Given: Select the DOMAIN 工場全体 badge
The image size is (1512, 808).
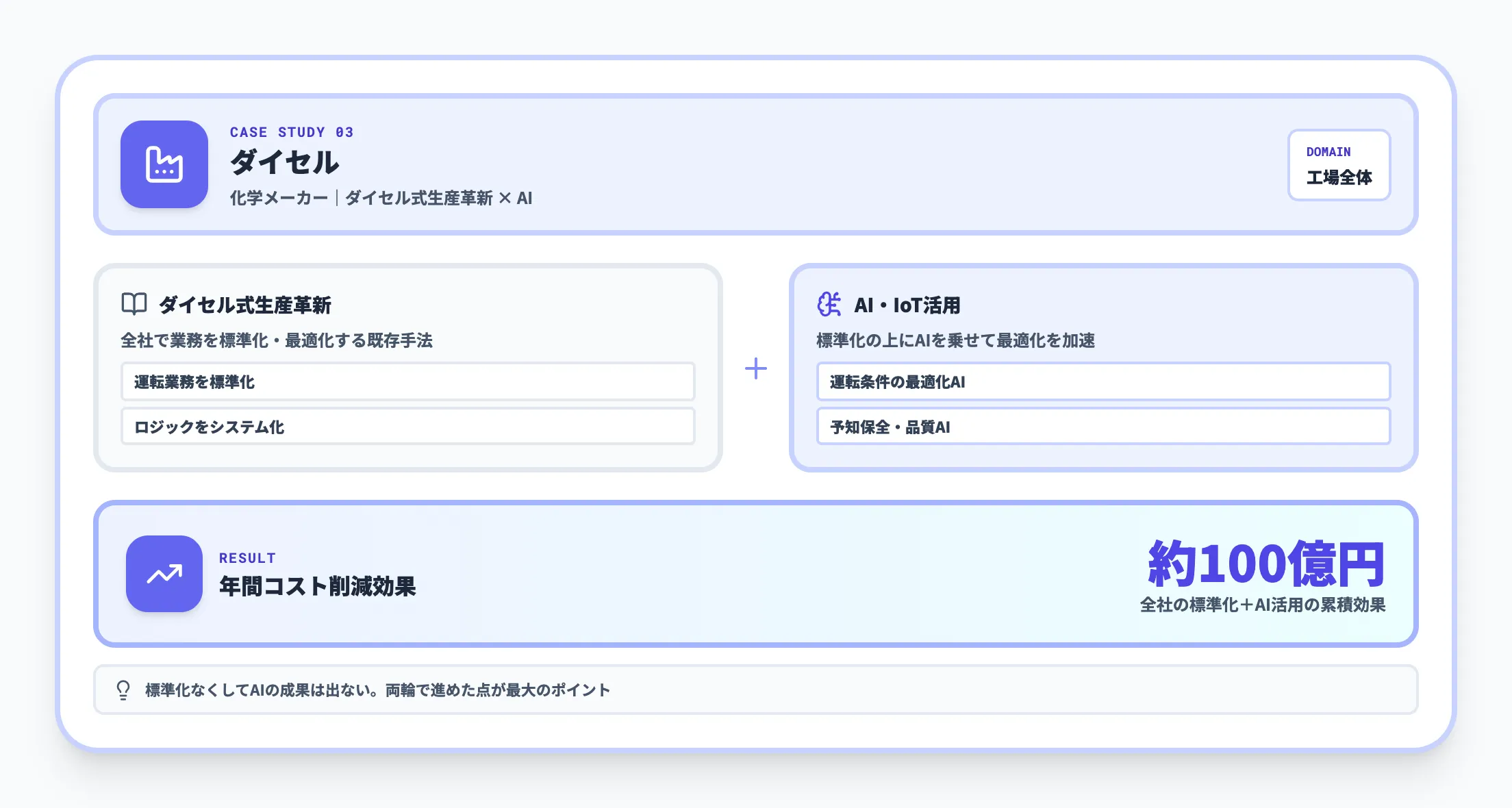Looking at the screenshot, I should click(x=1339, y=165).
